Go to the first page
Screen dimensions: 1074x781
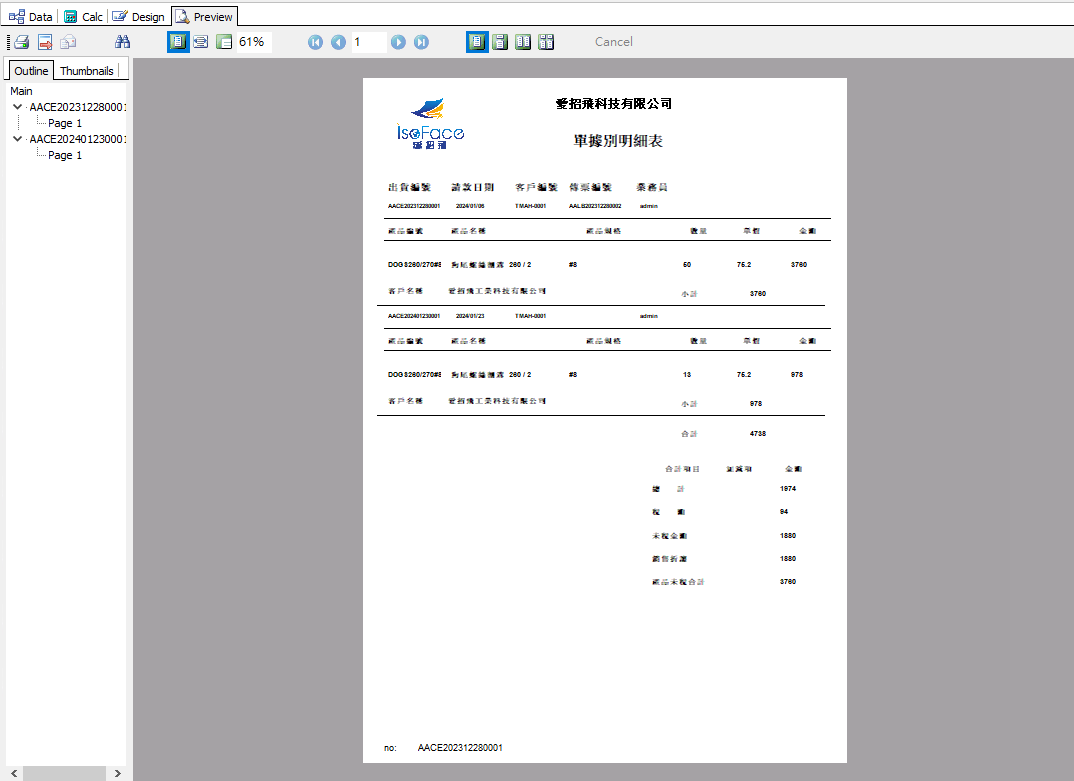pyautogui.click(x=315, y=42)
